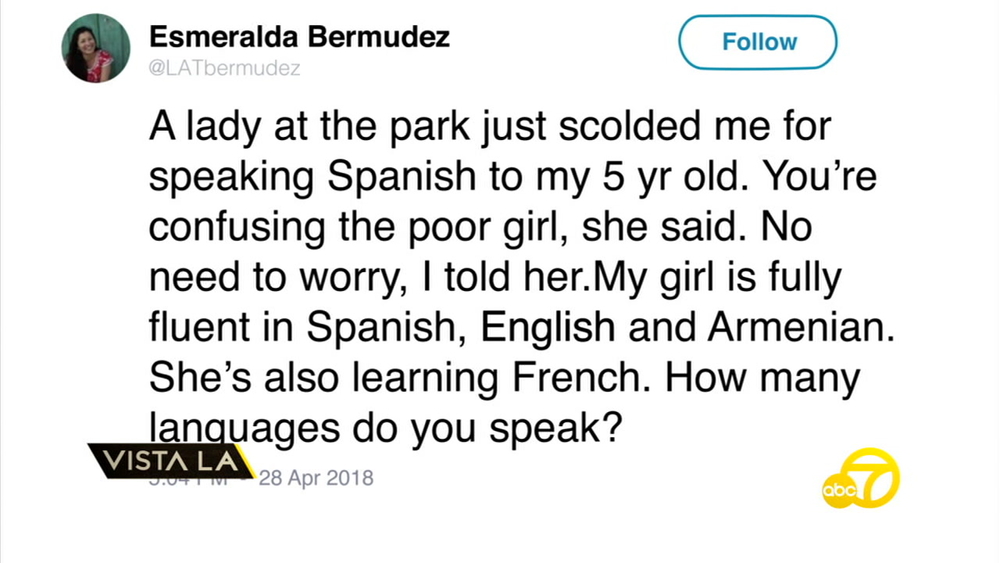The image size is (1000, 563).
Task: Open the @LATbermudez handle link
Action: click(224, 68)
